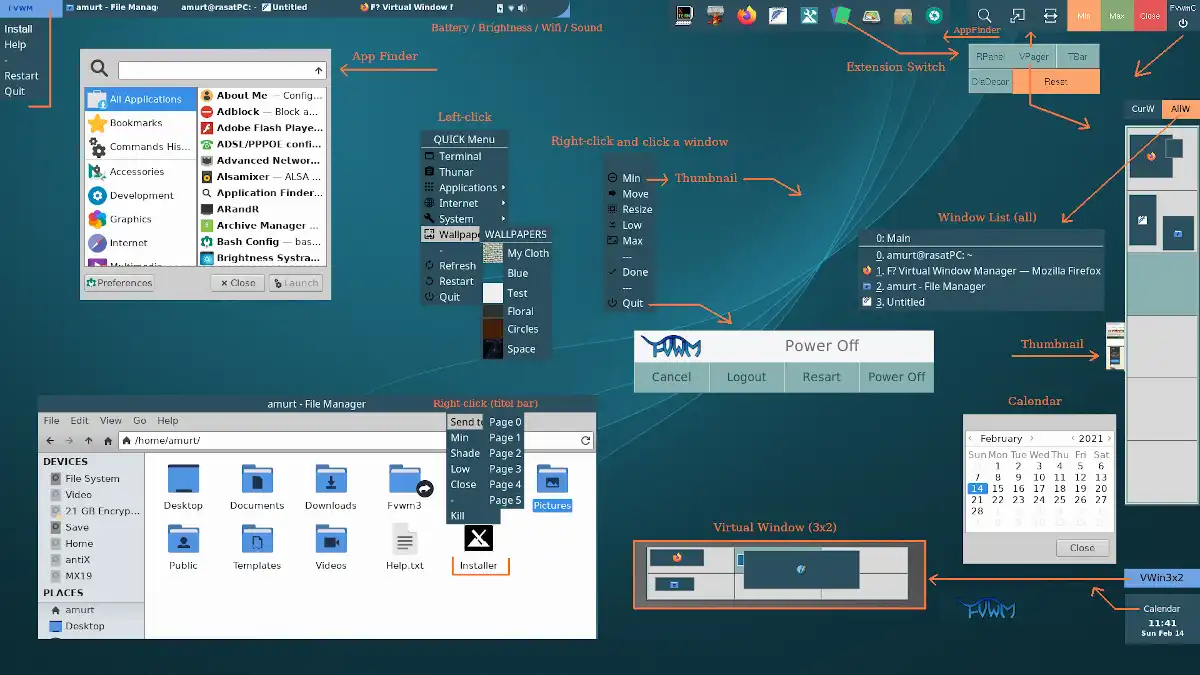The height and width of the screenshot is (675, 1200).
Task: Click the Preferences button in App Finder
Action: (120, 283)
